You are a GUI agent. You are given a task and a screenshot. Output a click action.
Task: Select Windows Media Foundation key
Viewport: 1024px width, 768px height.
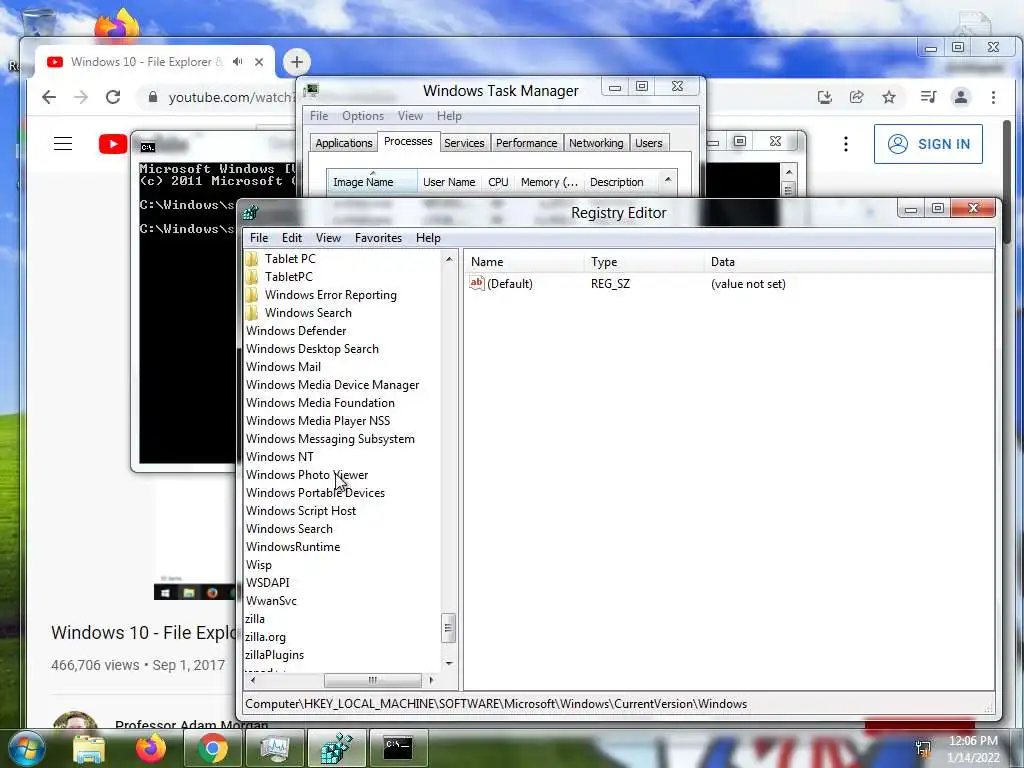click(320, 403)
